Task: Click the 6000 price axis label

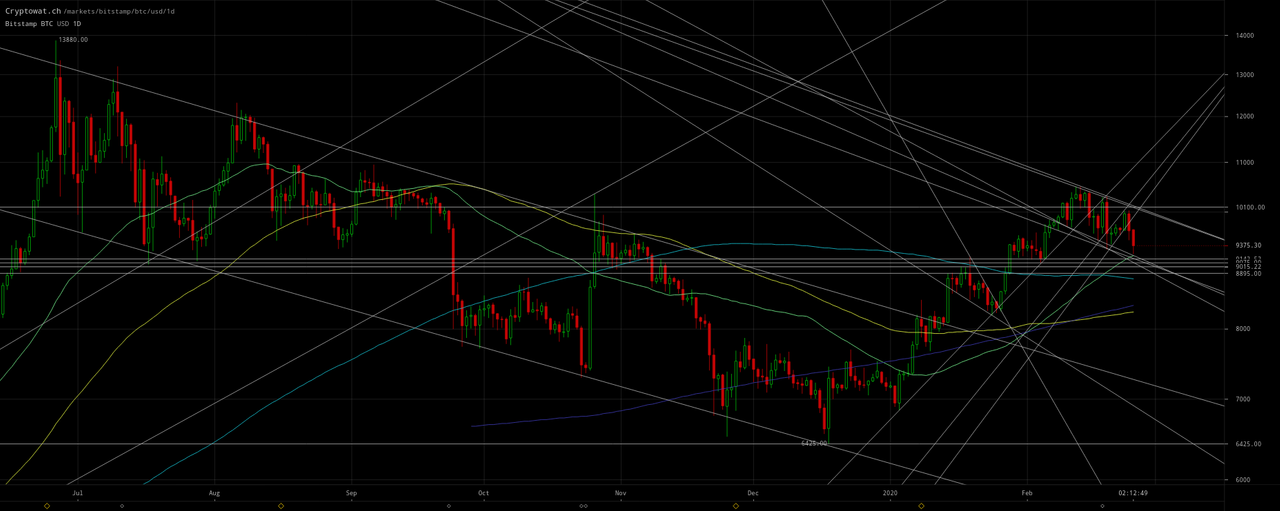Action: (x=1243, y=480)
